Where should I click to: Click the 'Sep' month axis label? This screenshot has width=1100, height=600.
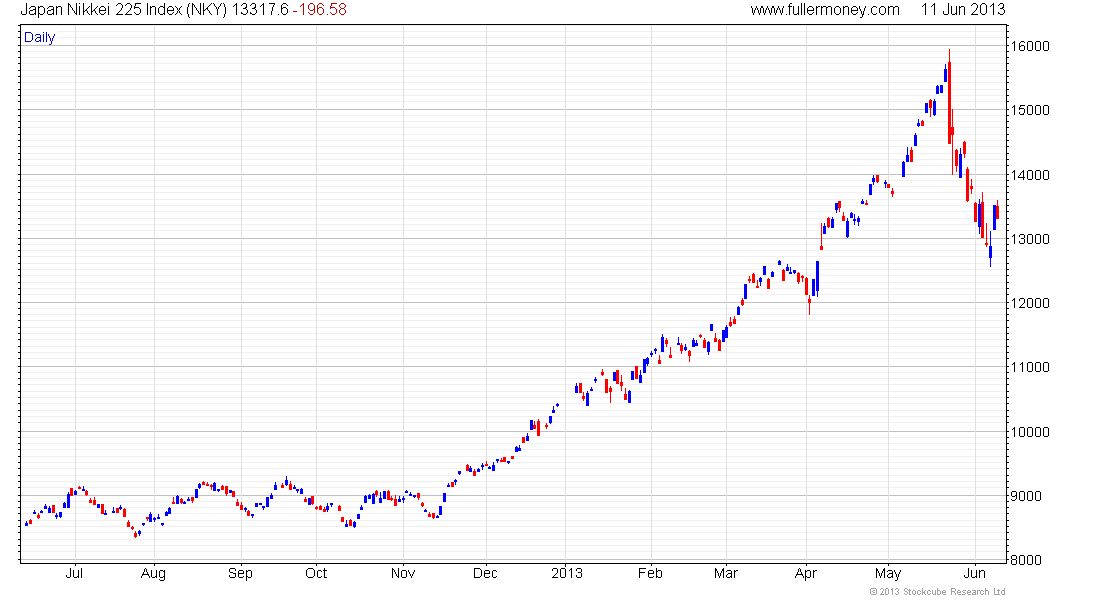click(240, 573)
